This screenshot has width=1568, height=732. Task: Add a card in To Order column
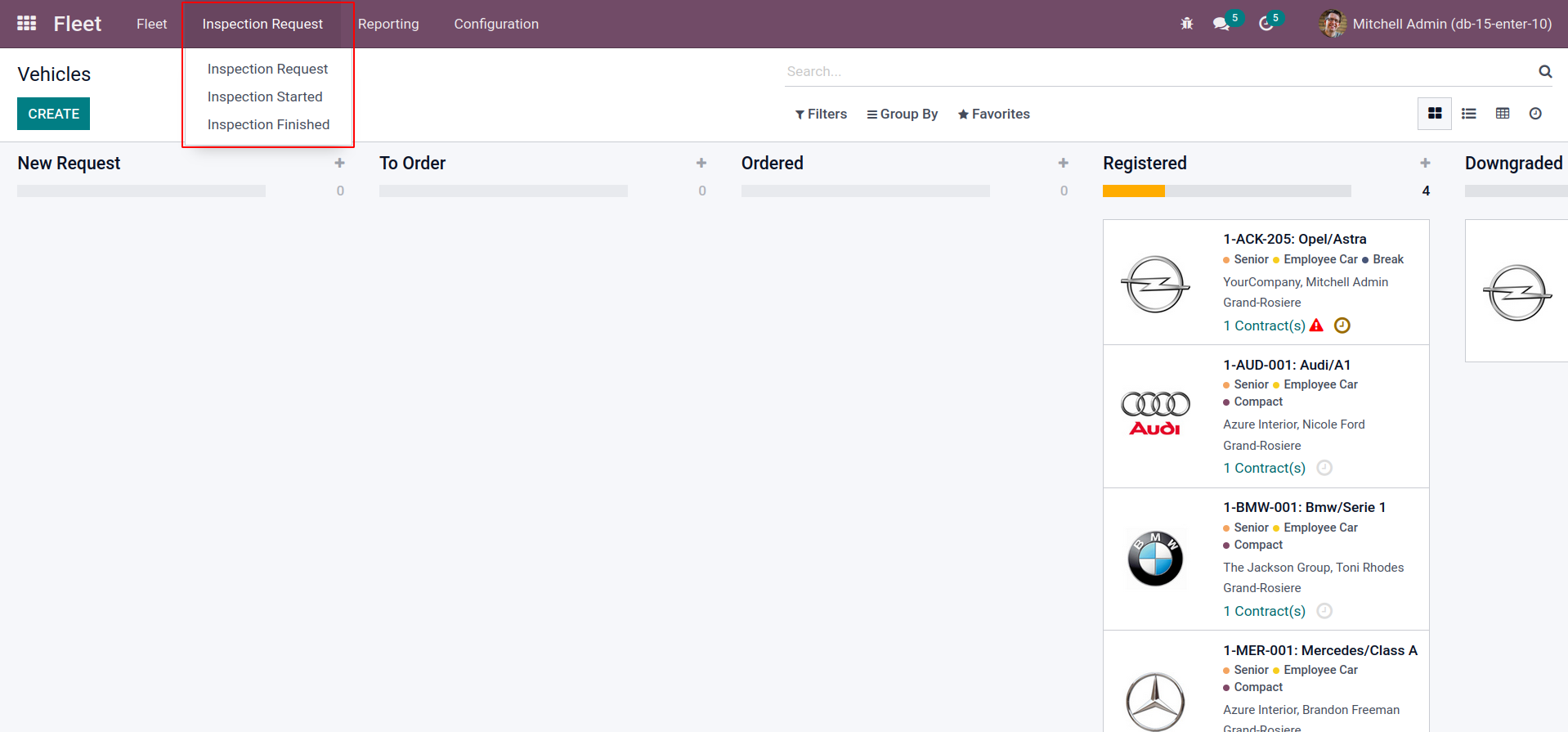[701, 164]
